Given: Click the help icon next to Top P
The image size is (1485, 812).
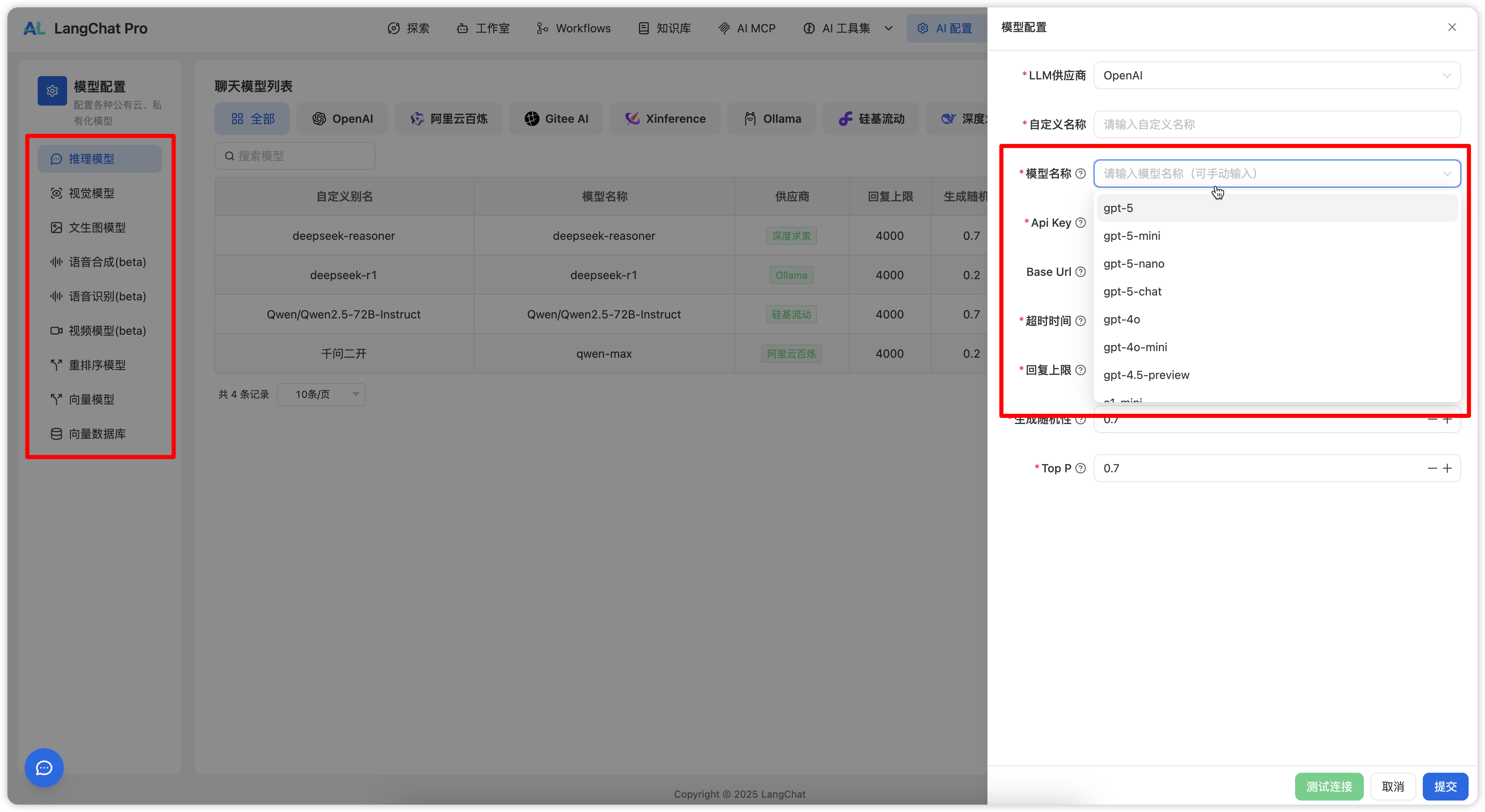Looking at the screenshot, I should point(1081,469).
